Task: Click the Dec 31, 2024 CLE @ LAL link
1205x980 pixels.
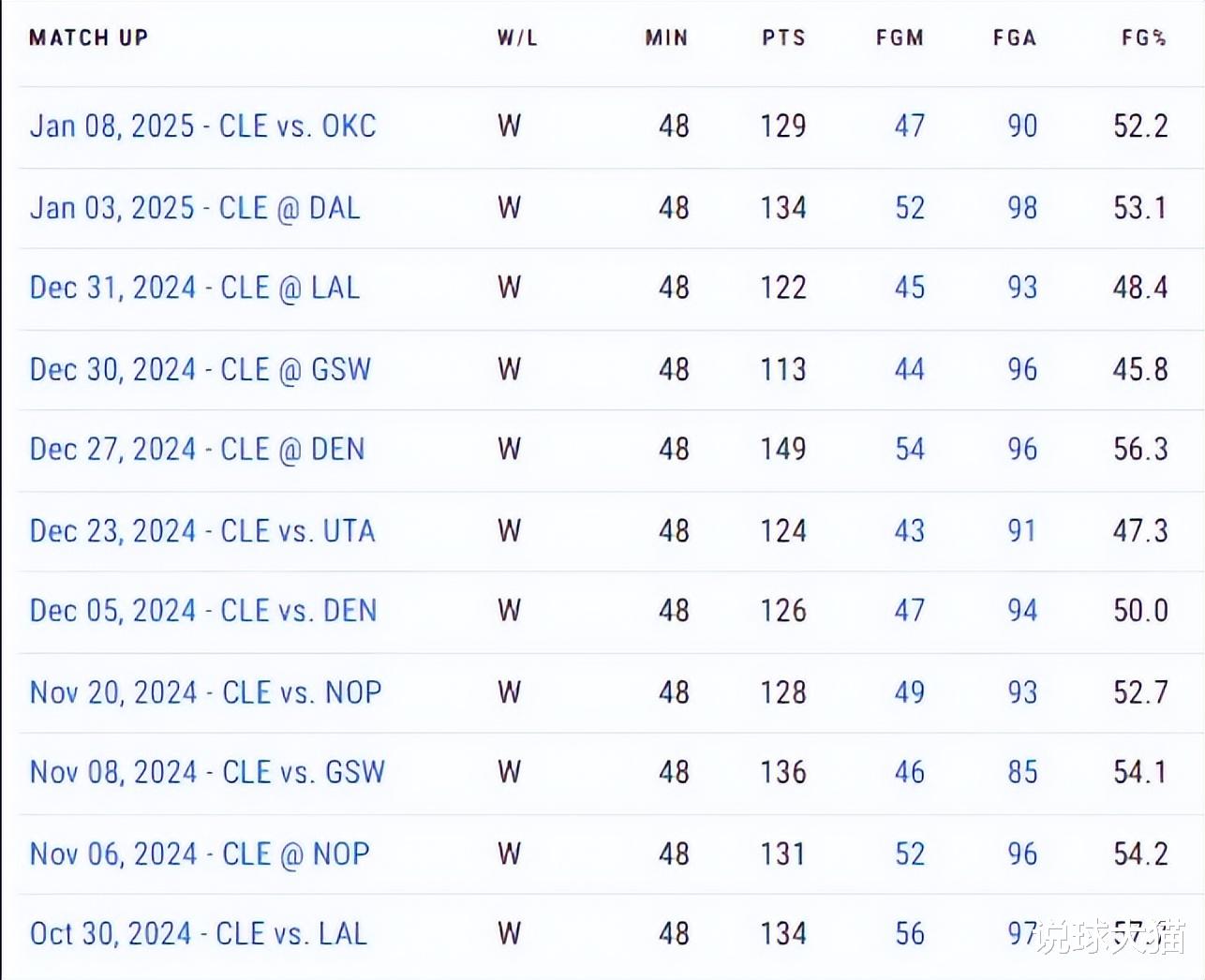Action: click(195, 288)
